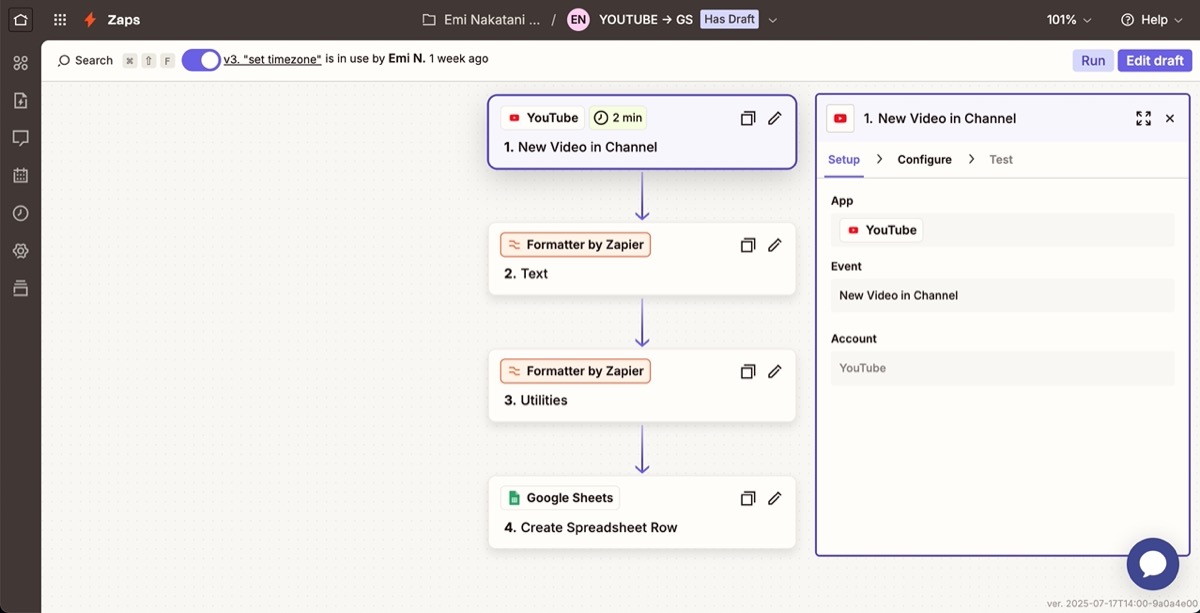
Task: Switch to the Setup tab
Action: coord(844,159)
